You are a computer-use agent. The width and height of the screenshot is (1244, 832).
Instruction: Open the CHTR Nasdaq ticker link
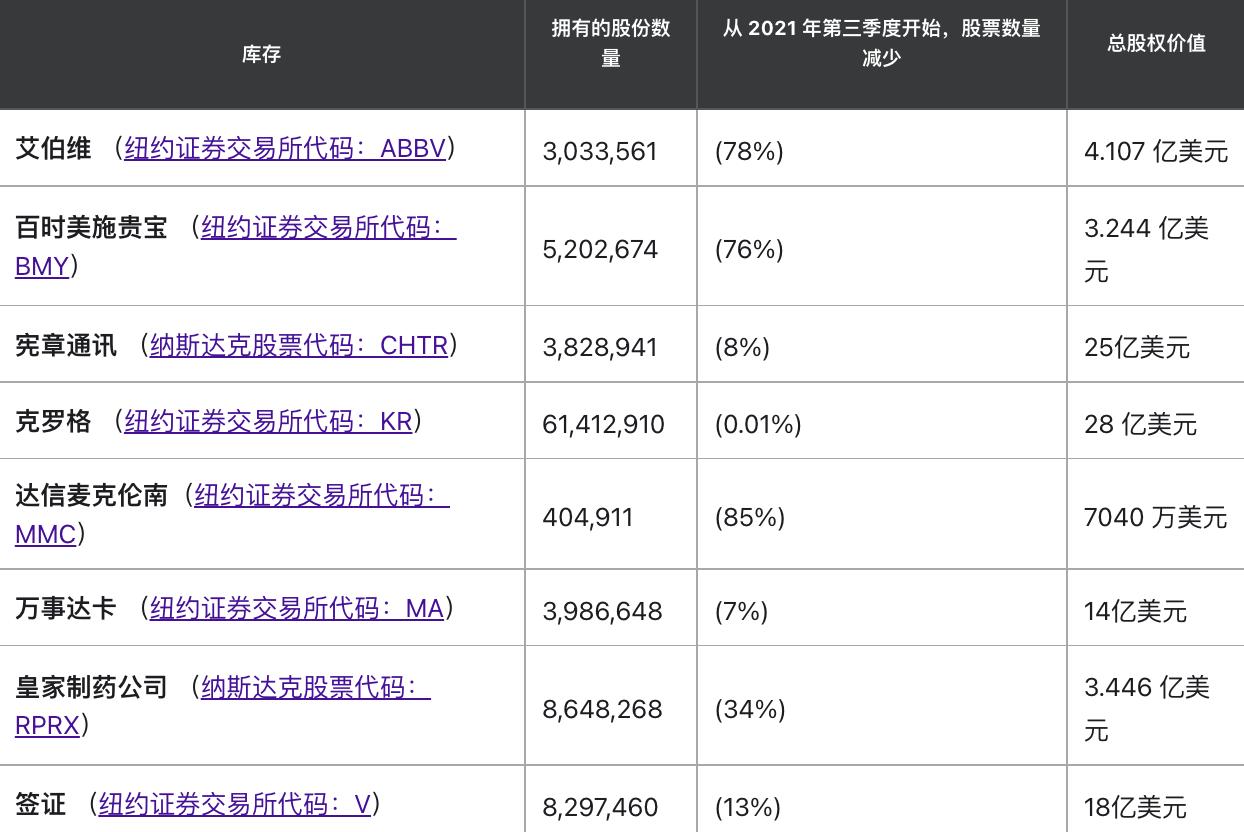tap(299, 346)
